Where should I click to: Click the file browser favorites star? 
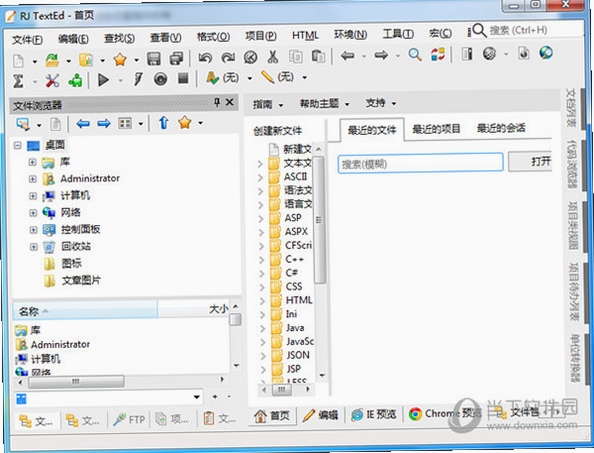pos(184,122)
